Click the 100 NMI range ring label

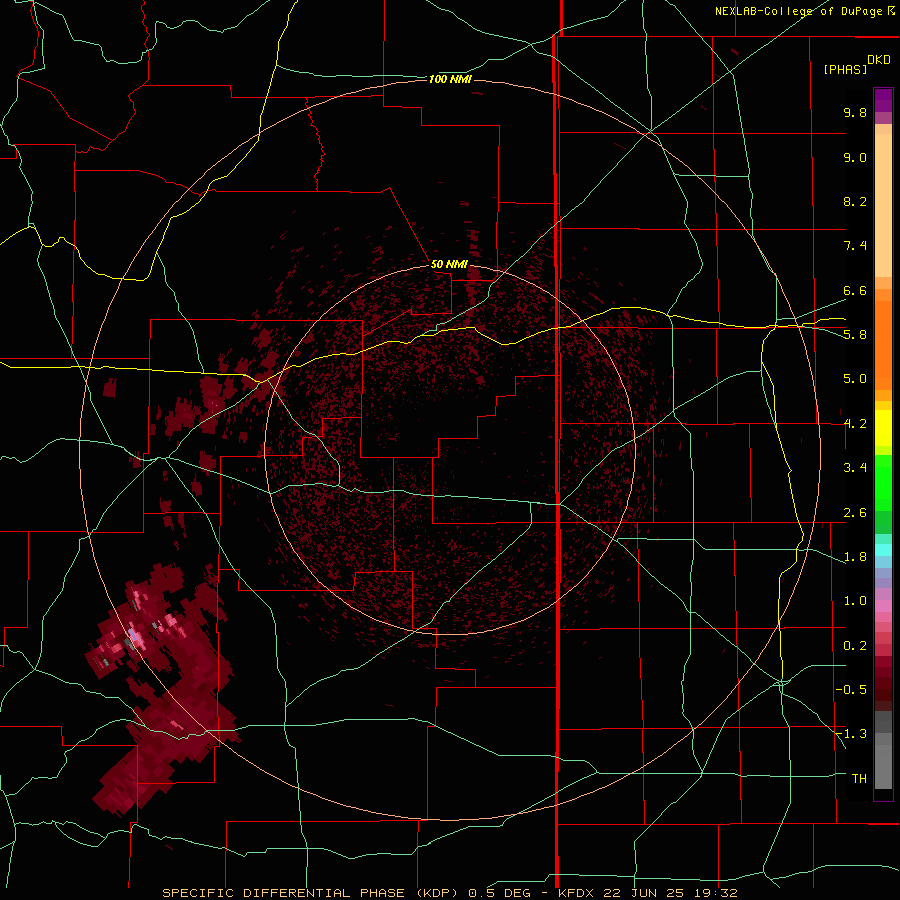pyautogui.click(x=450, y=79)
